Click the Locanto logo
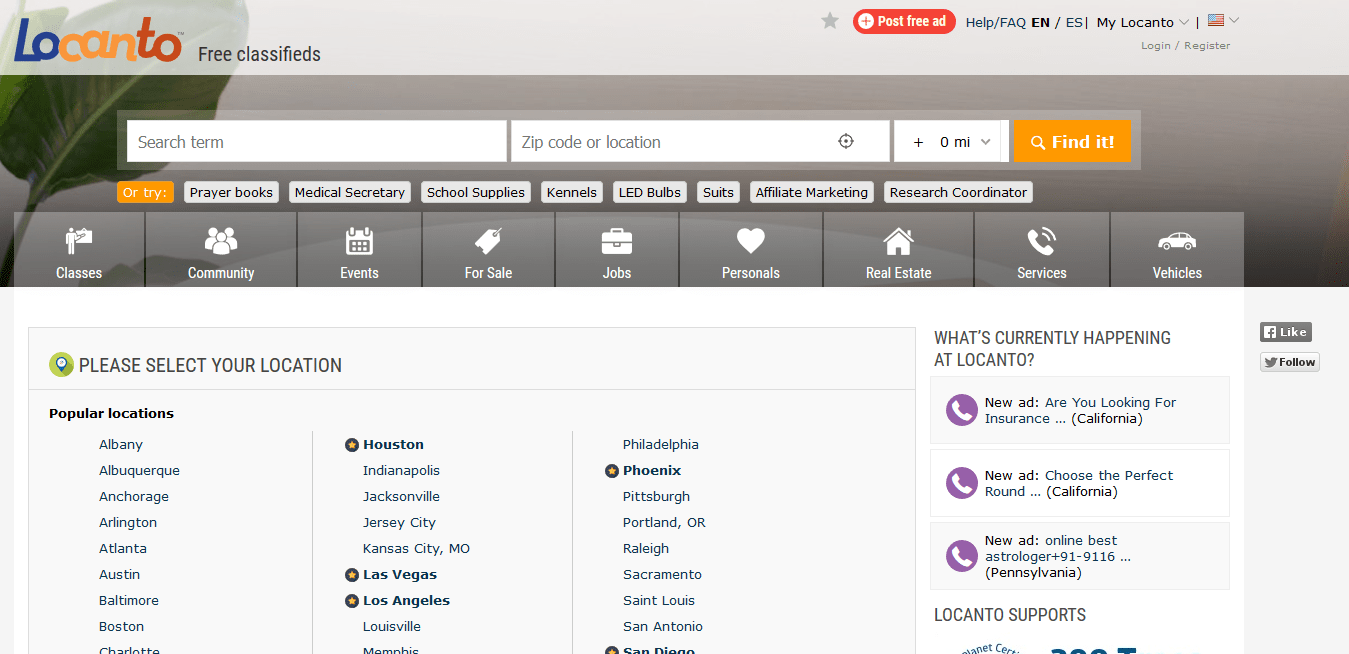This screenshot has height=654, width=1349. pos(99,41)
